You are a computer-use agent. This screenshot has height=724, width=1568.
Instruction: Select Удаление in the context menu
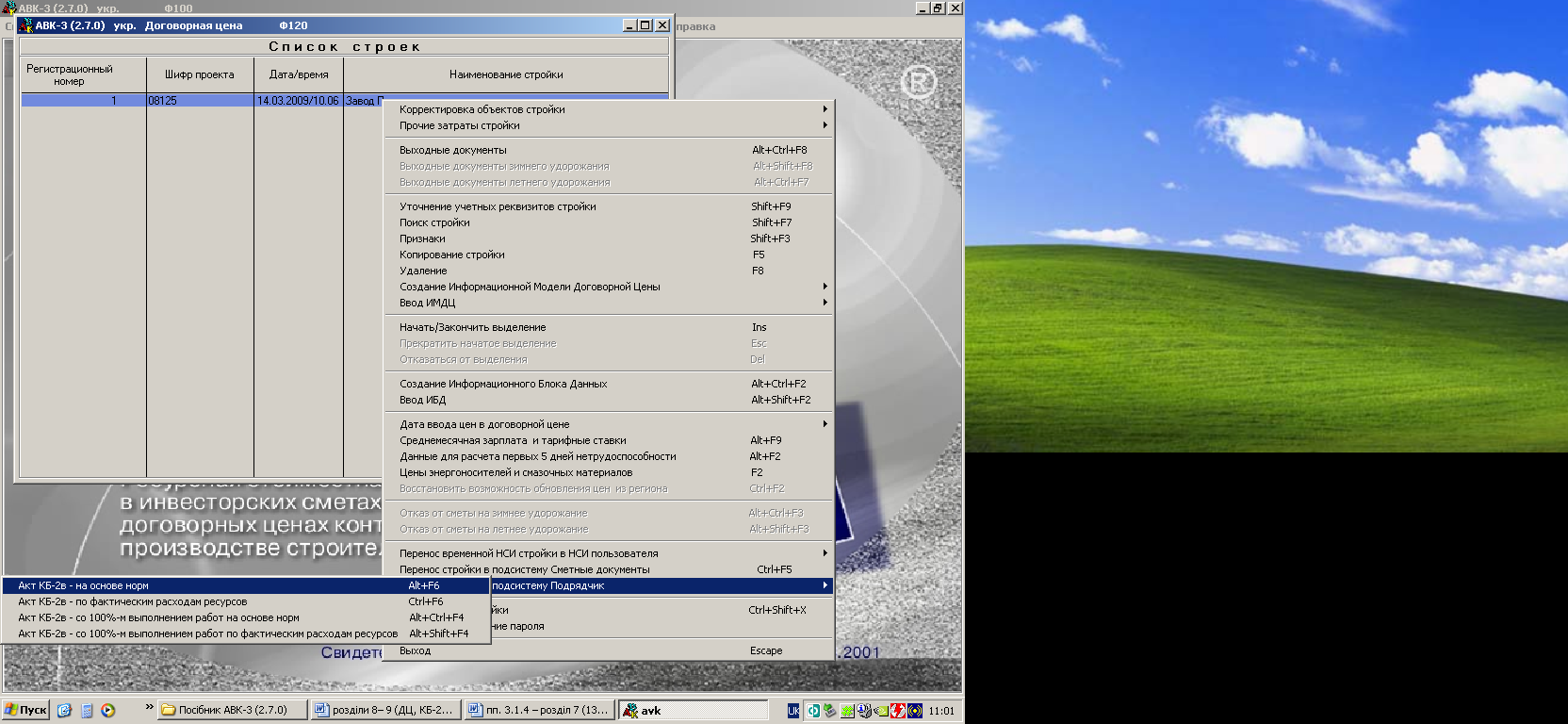[x=609, y=271]
